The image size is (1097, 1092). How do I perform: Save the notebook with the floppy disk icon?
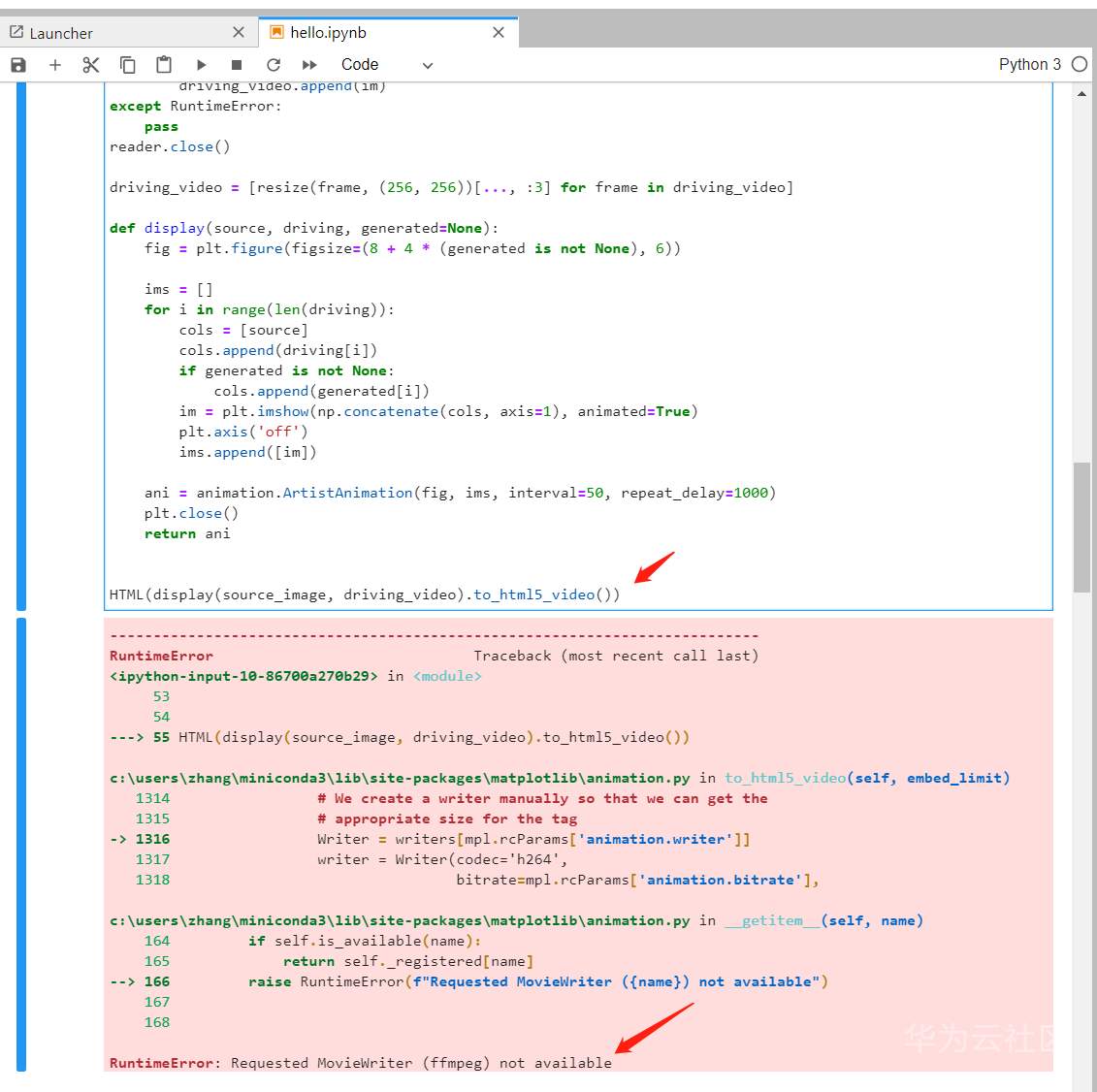coord(18,65)
